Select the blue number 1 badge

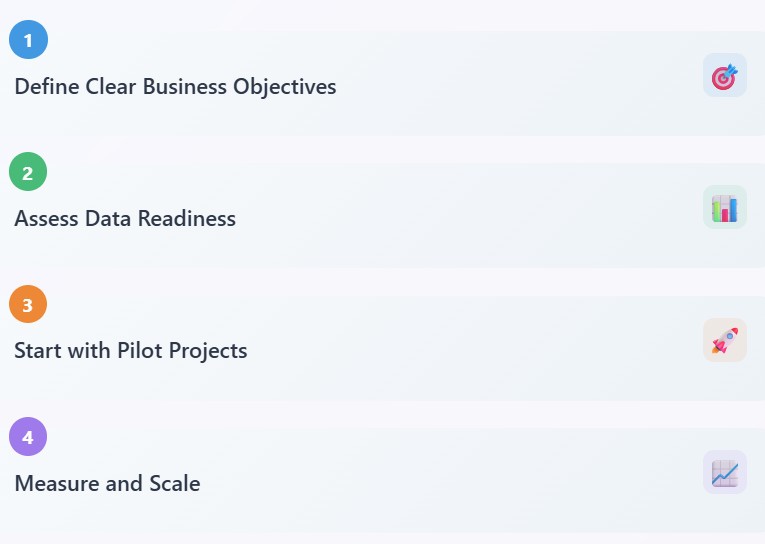pos(28,40)
